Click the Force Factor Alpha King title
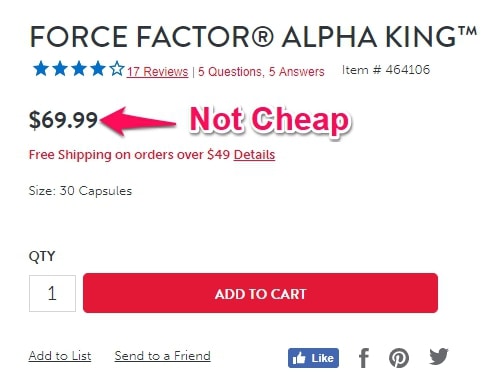The image size is (487, 382). (x=253, y=37)
